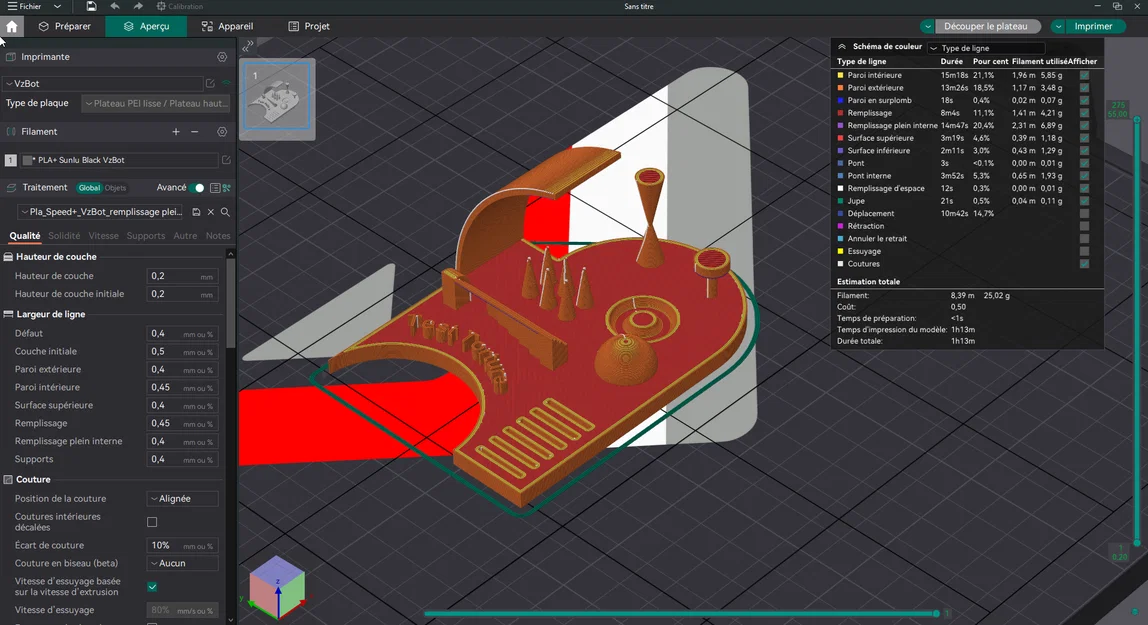The height and width of the screenshot is (625, 1148).
Task: Search process presets with the magnifier icon
Action: point(227,212)
